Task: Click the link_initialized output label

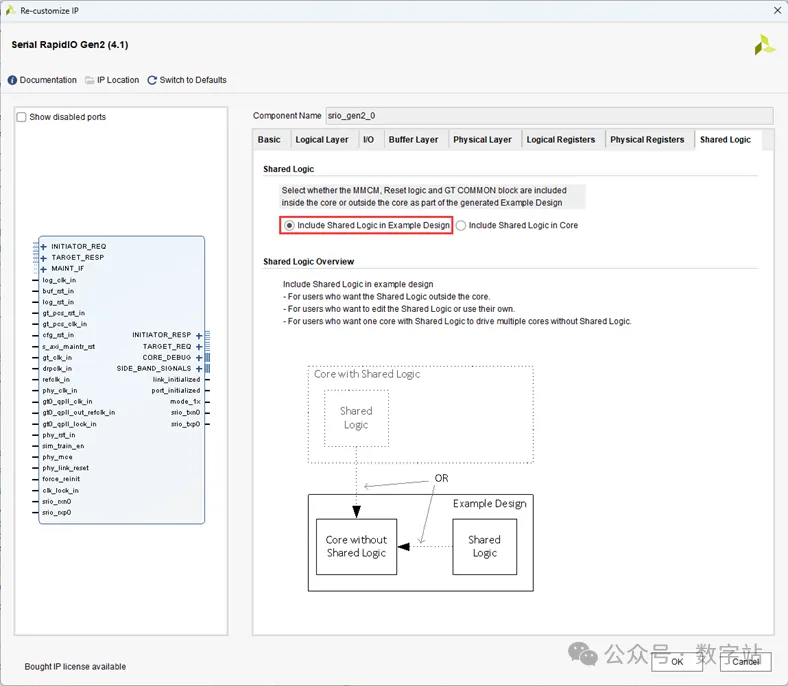Action: pyautogui.click(x=176, y=380)
